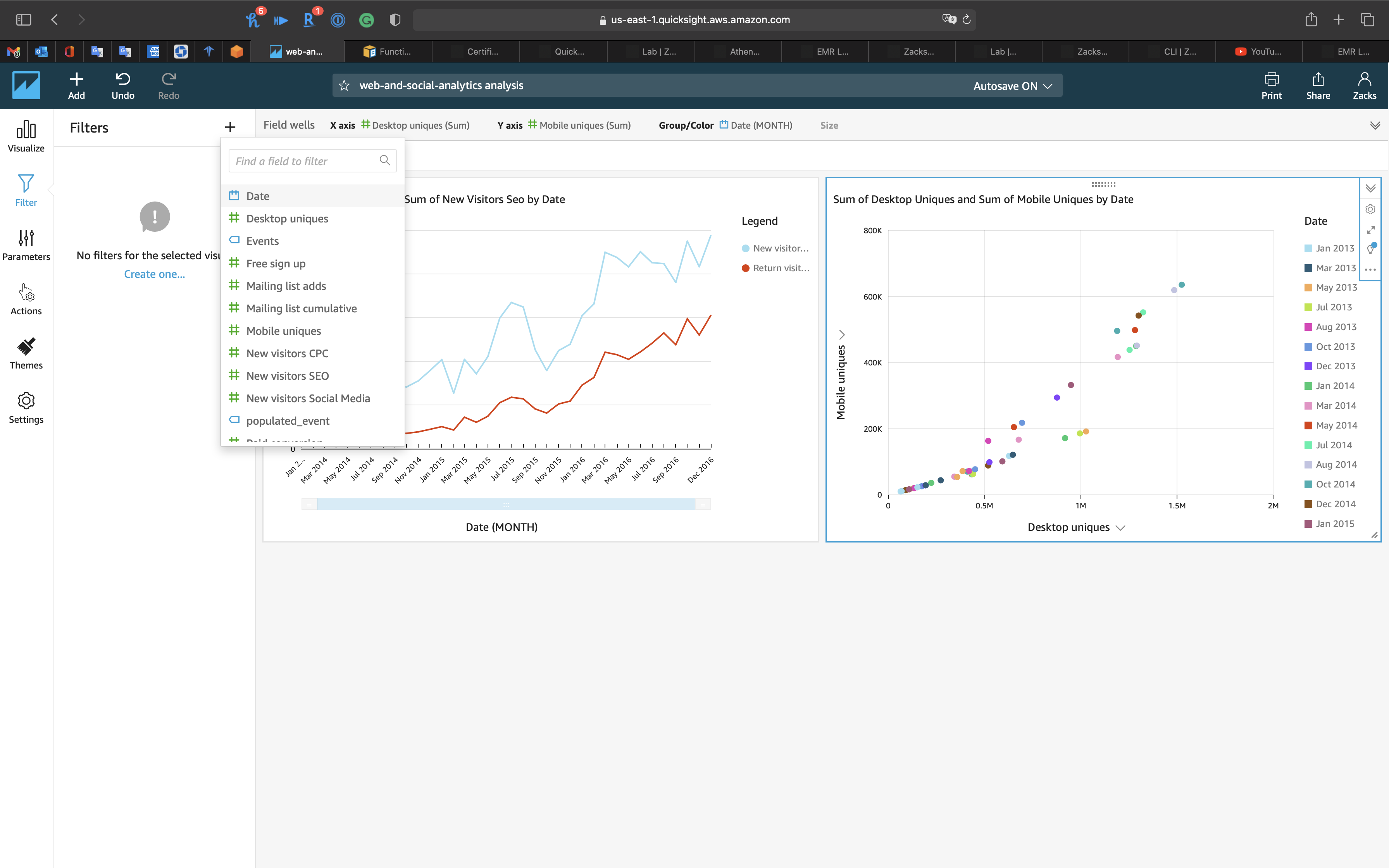1389x868 pixels.
Task: Expand the Field wells panel chevron
Action: pos(1375,125)
